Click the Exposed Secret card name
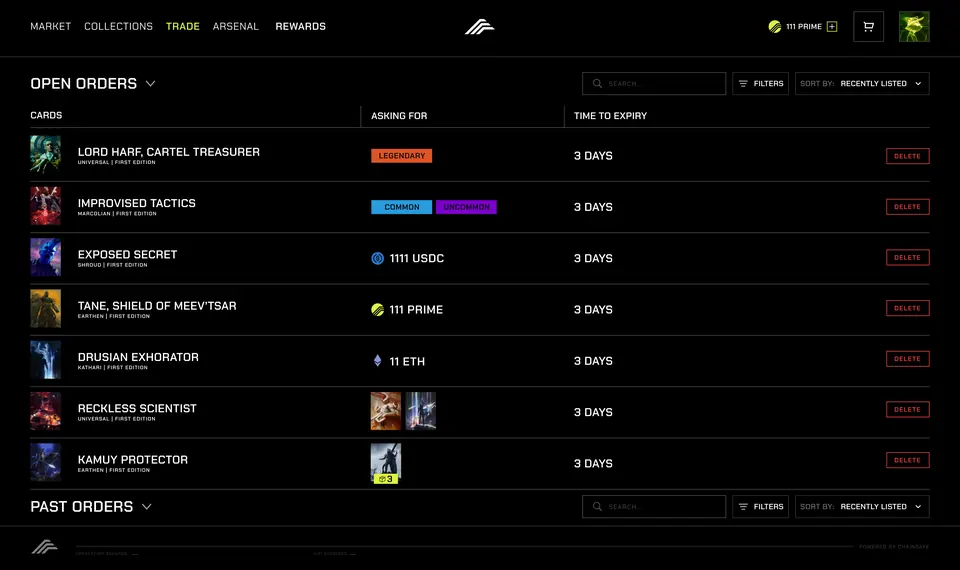960x570 pixels. click(x=127, y=255)
